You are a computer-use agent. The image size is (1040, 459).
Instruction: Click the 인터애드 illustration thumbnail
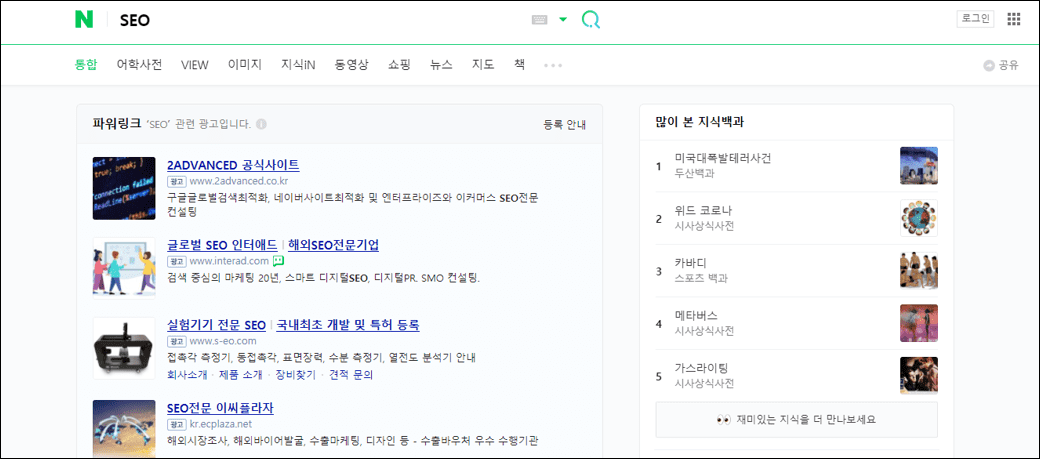tap(124, 268)
